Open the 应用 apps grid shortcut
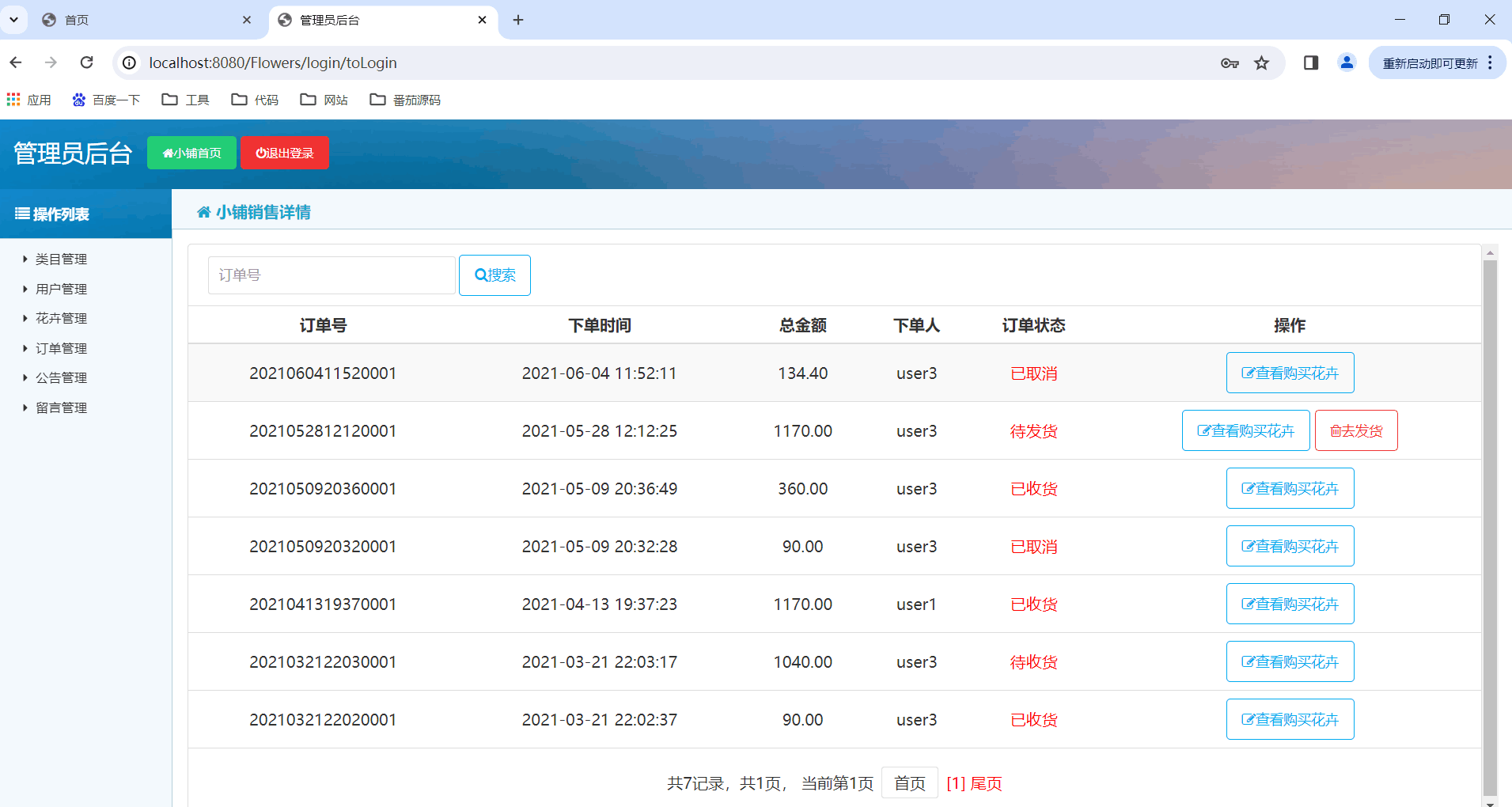Image resolution: width=1512 pixels, height=807 pixels. click(28, 100)
